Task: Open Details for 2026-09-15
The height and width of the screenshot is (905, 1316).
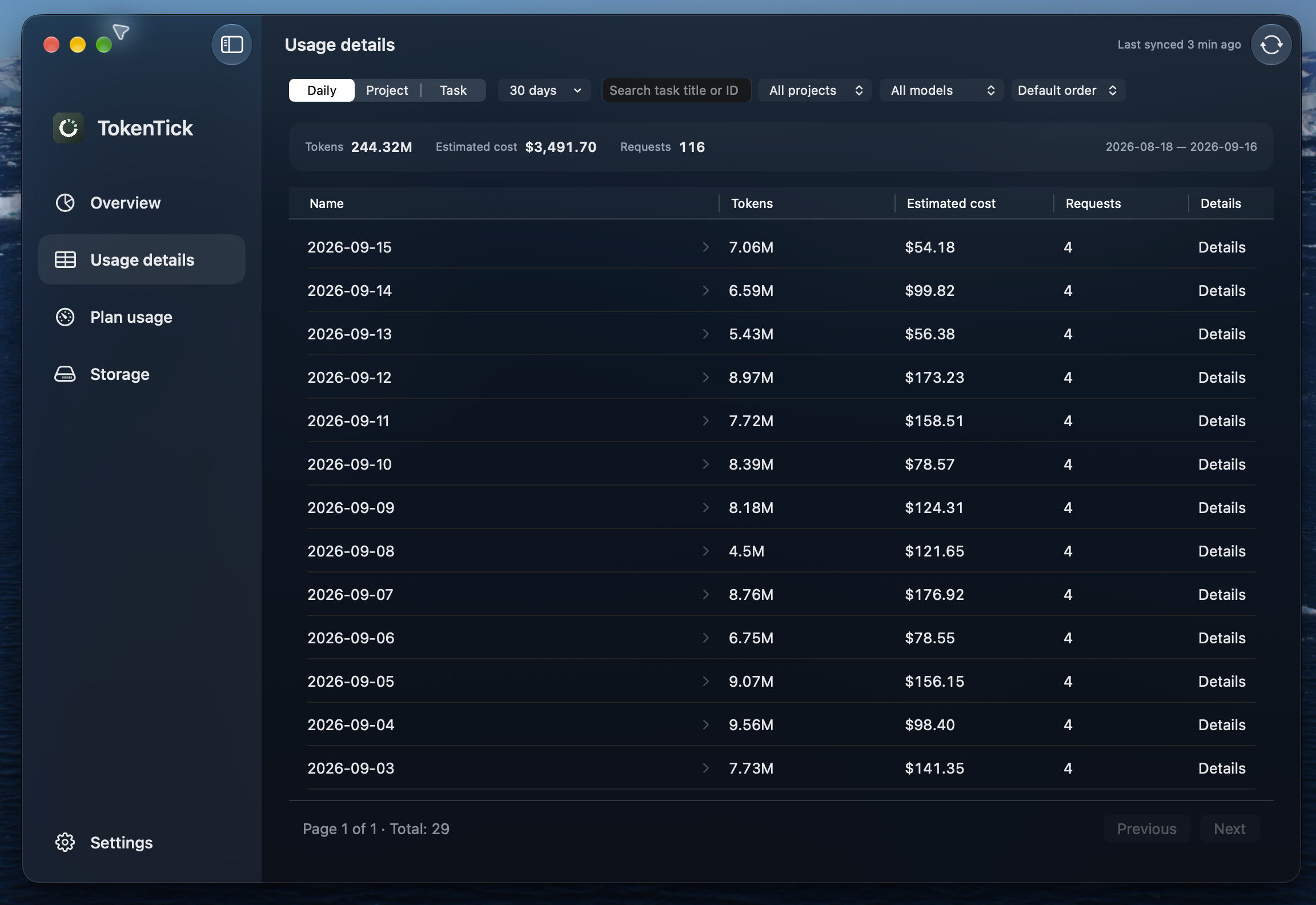Action: (1222, 247)
